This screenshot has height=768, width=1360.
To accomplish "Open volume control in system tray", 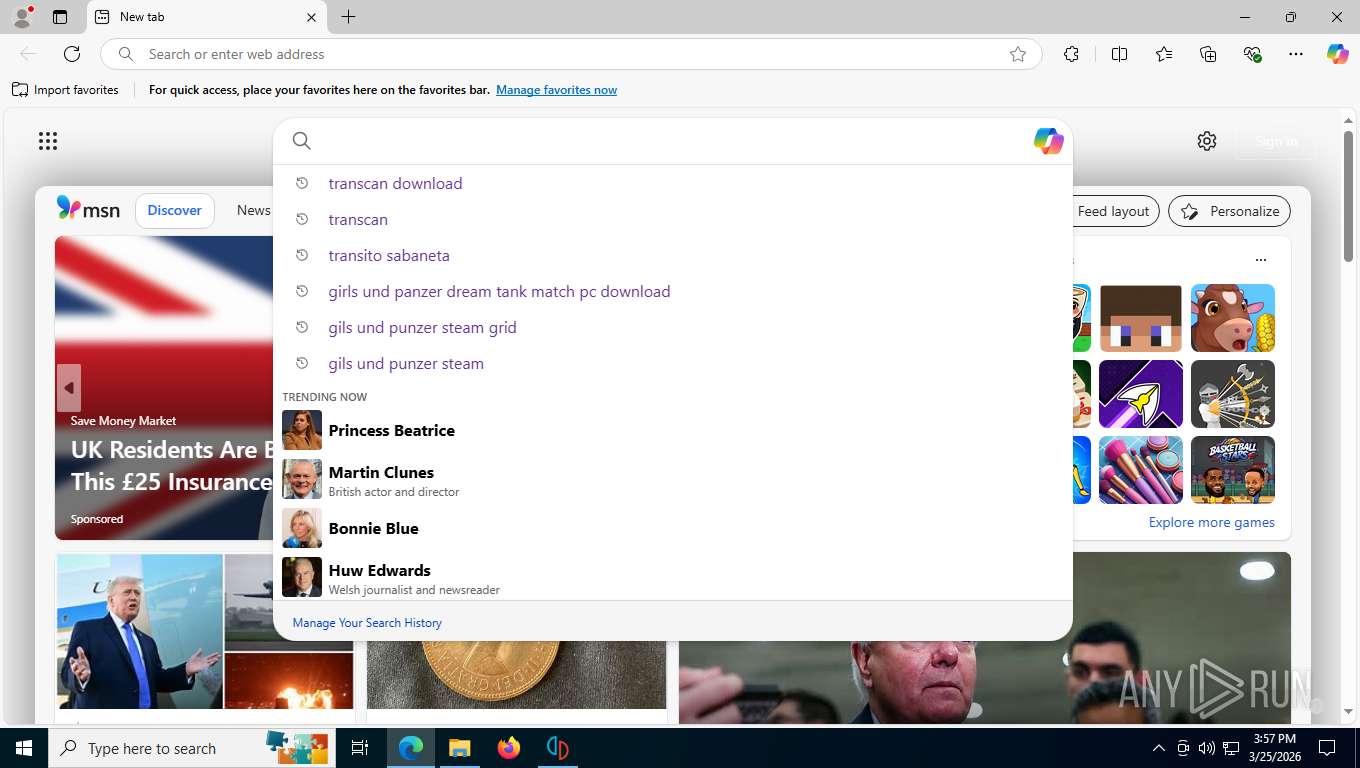I will 1206,748.
